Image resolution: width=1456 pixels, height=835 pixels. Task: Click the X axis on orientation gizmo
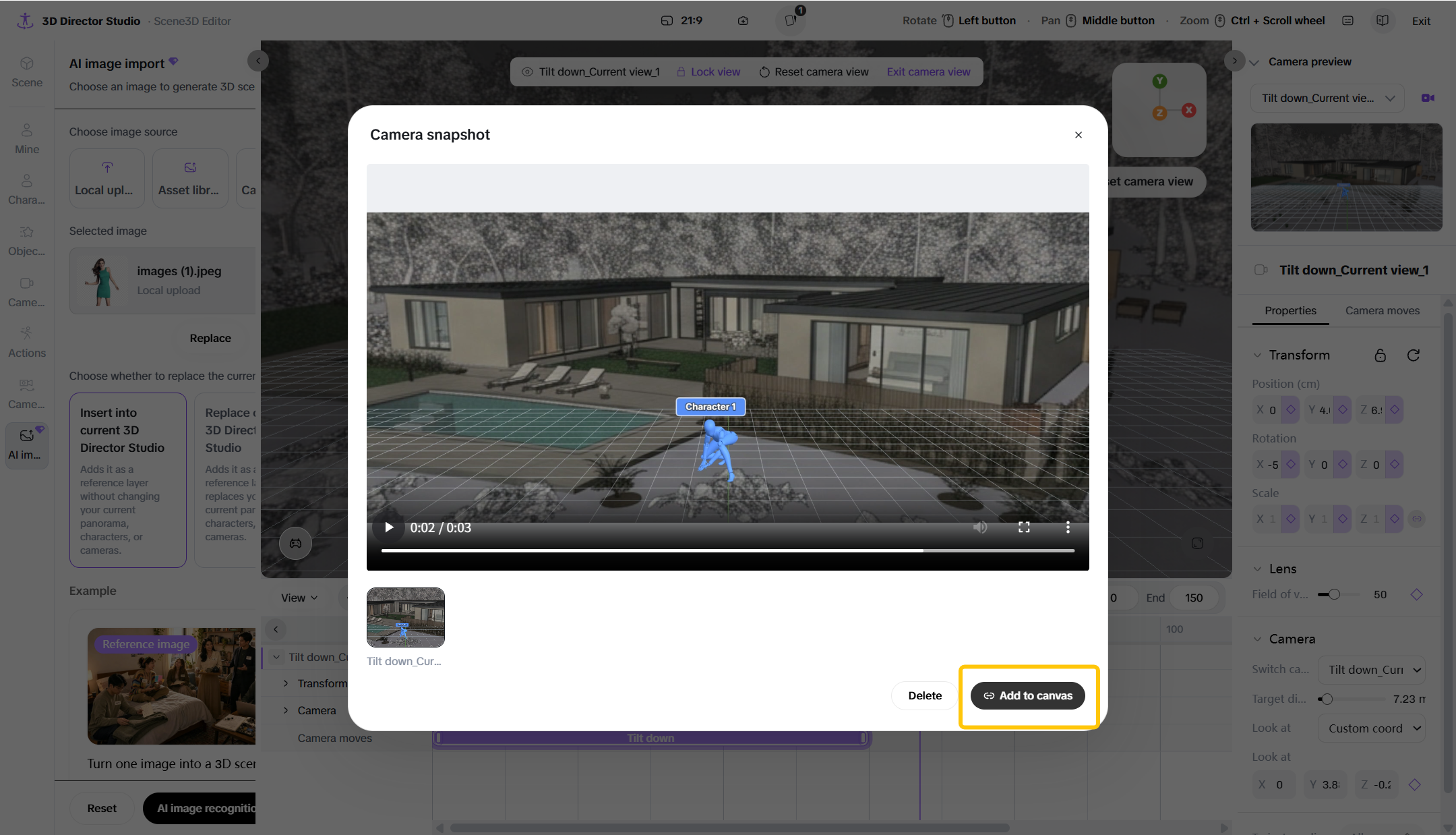1189,110
